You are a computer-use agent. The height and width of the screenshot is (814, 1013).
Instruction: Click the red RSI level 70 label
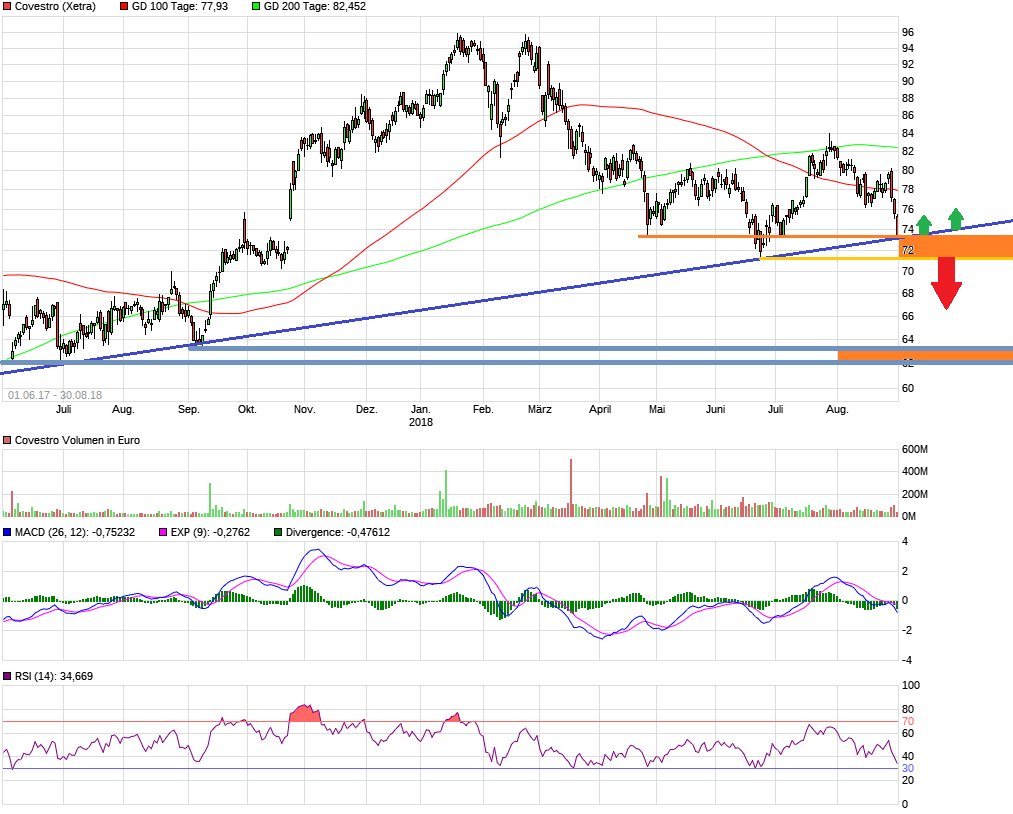908,722
